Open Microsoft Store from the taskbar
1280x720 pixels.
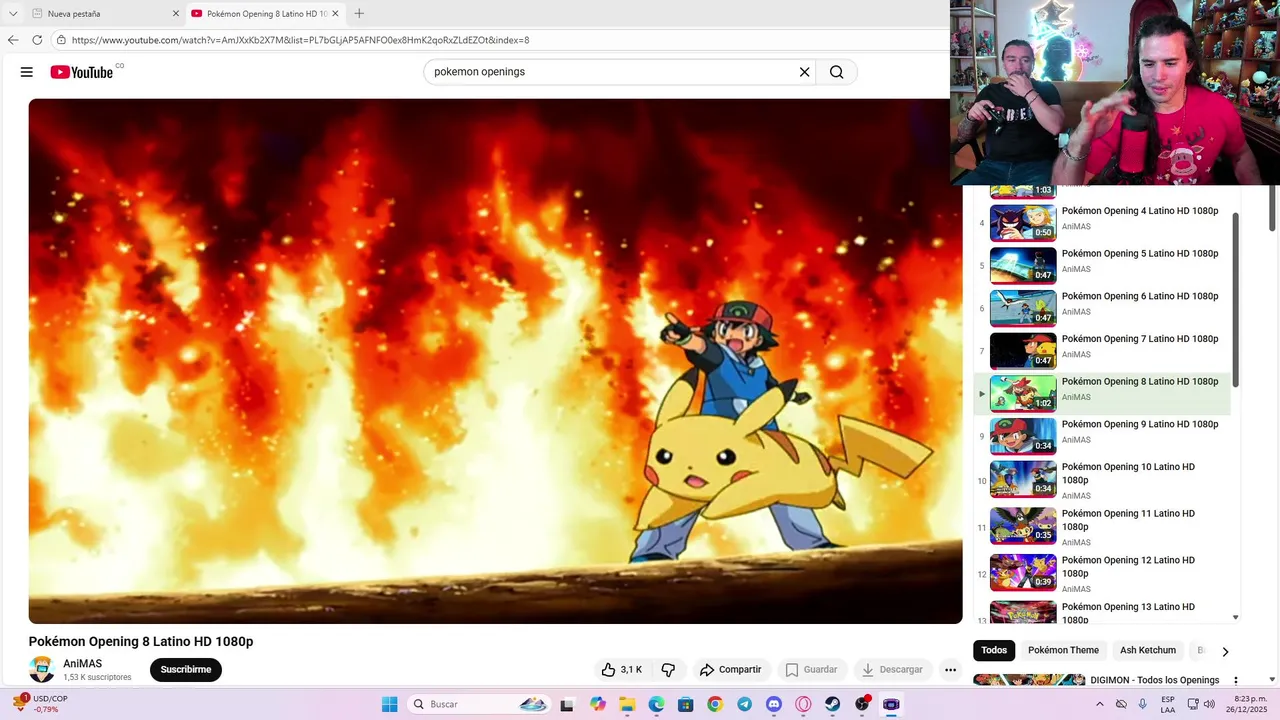point(686,704)
